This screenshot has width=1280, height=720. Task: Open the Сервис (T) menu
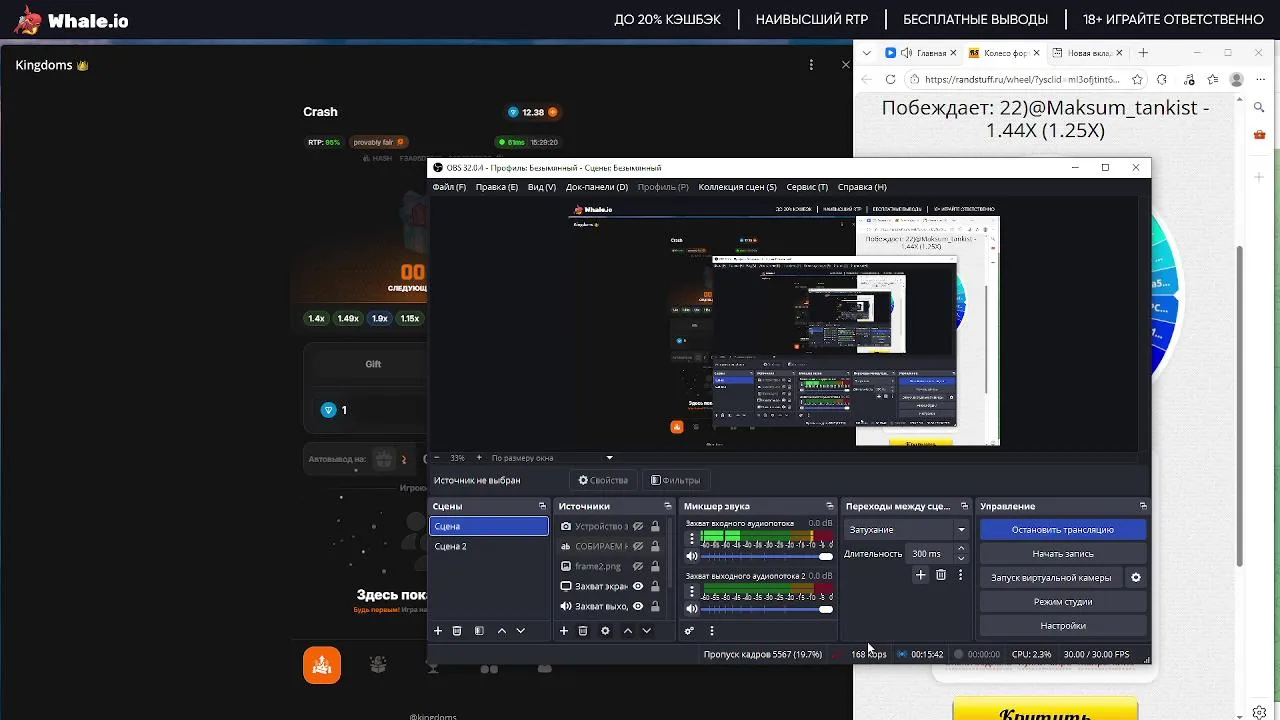[x=807, y=187]
